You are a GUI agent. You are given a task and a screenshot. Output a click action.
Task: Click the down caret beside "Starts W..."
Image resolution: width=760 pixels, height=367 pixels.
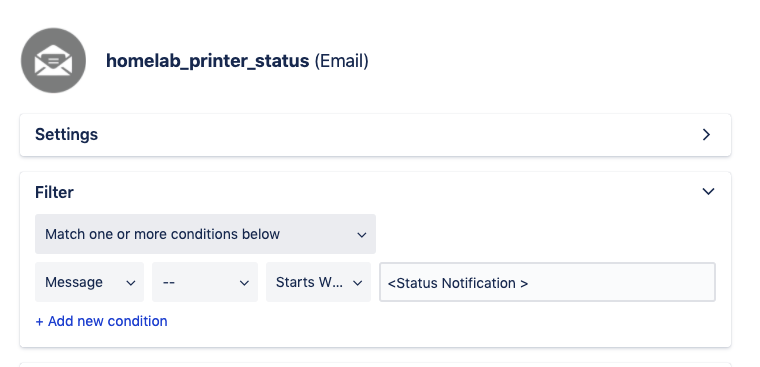[x=358, y=283]
